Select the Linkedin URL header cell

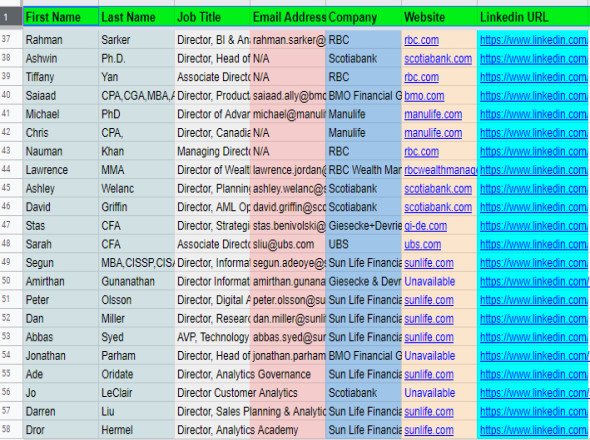[534, 17]
